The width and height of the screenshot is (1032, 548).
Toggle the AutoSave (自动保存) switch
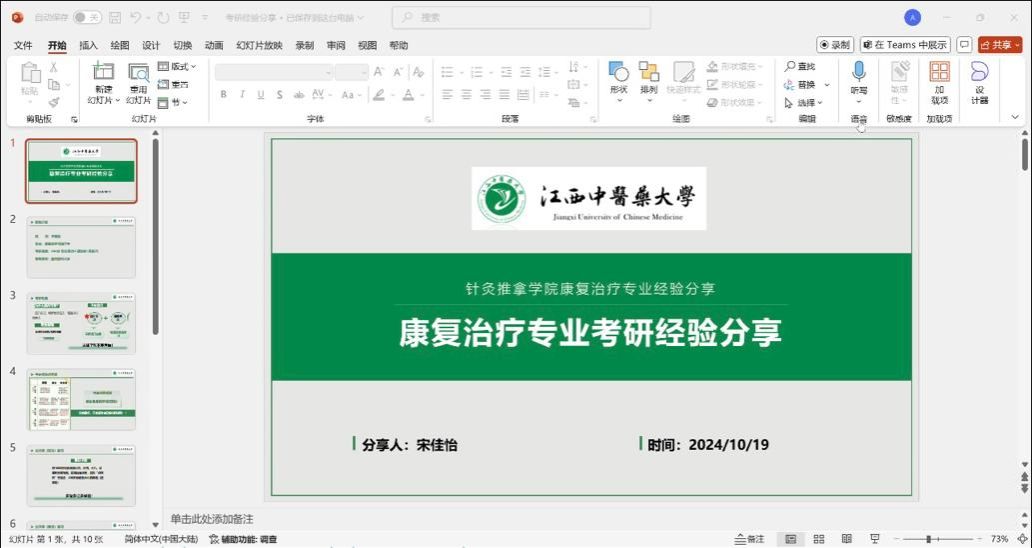[x=87, y=18]
